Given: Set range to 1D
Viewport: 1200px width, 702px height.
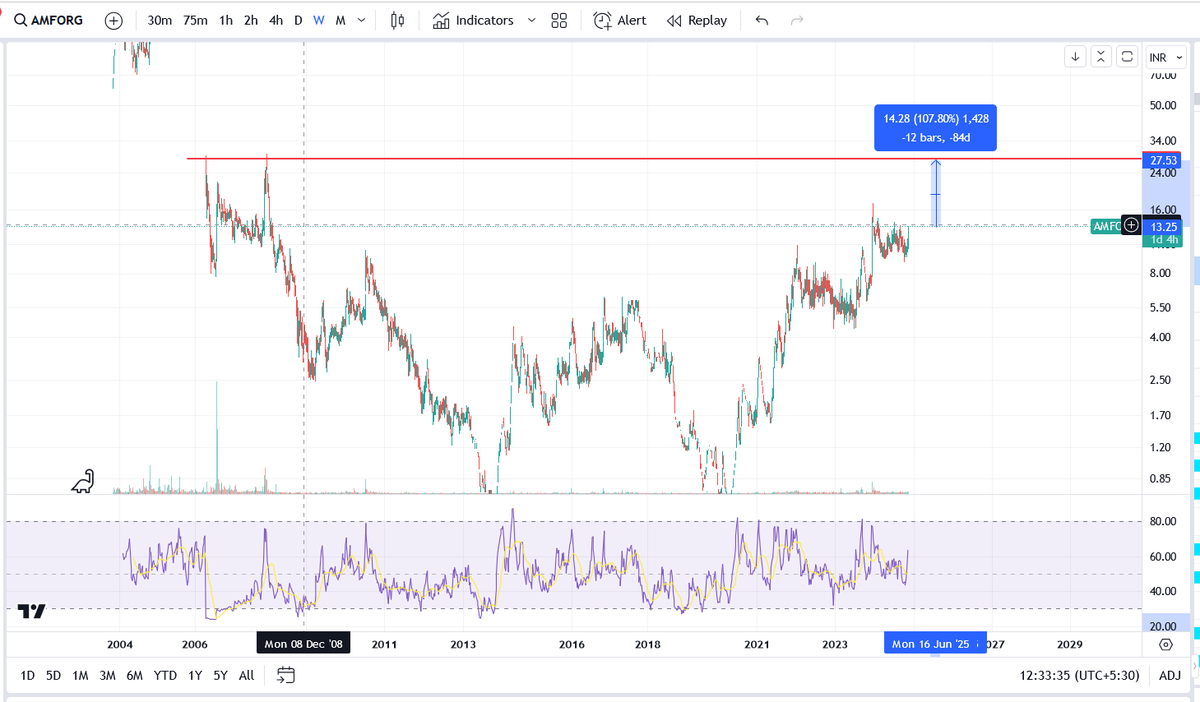Looking at the screenshot, I should [28, 676].
